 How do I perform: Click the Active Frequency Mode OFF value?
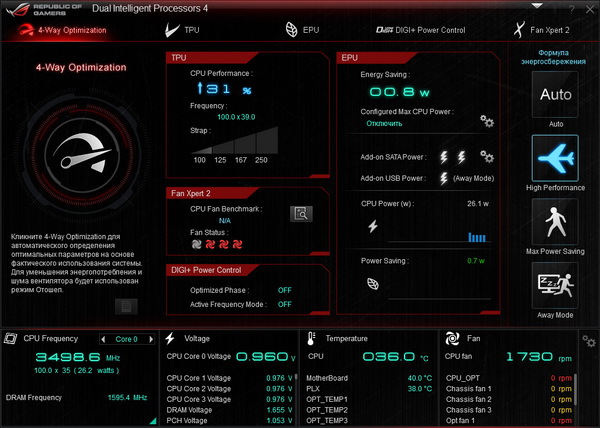coord(285,304)
